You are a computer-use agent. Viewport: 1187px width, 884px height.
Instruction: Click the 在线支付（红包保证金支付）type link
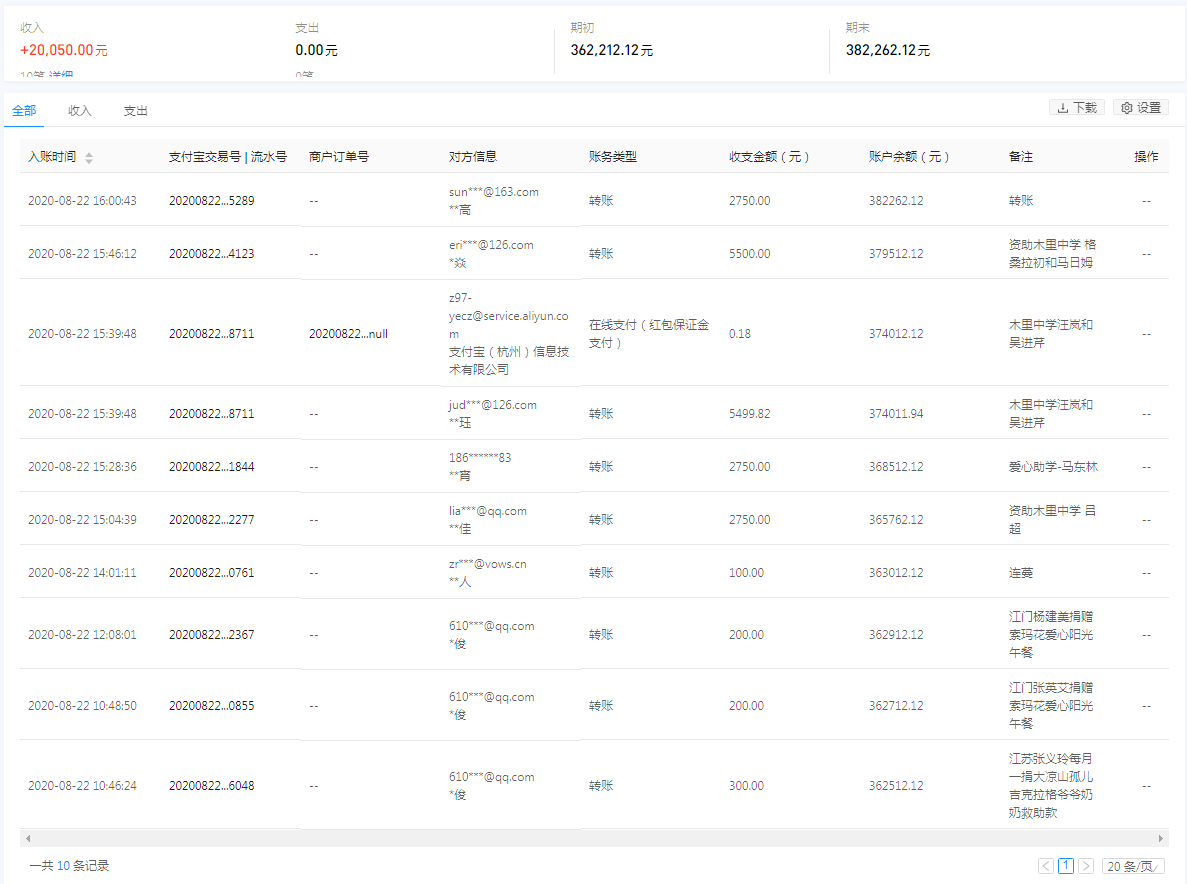(x=648, y=334)
